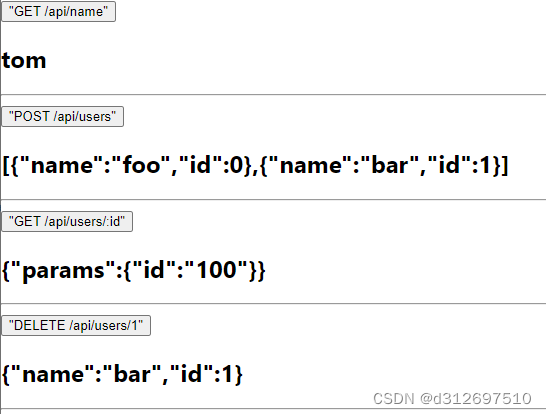This screenshot has height=414, width=546.
Task: Click the {"name":"bar","id":1} delete response
Action: click(122, 374)
